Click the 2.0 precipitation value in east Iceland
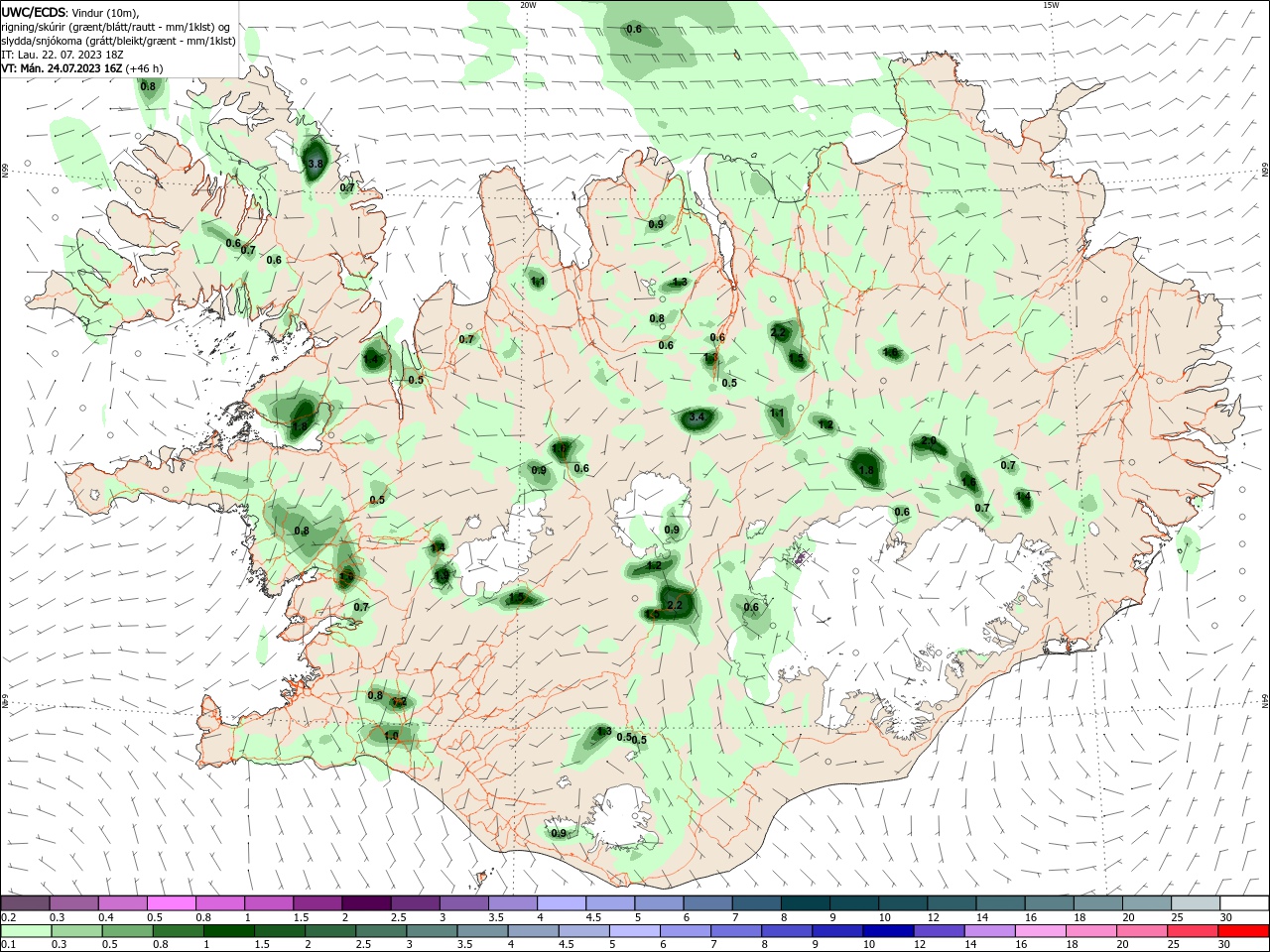This screenshot has width=1270, height=952. click(x=929, y=440)
